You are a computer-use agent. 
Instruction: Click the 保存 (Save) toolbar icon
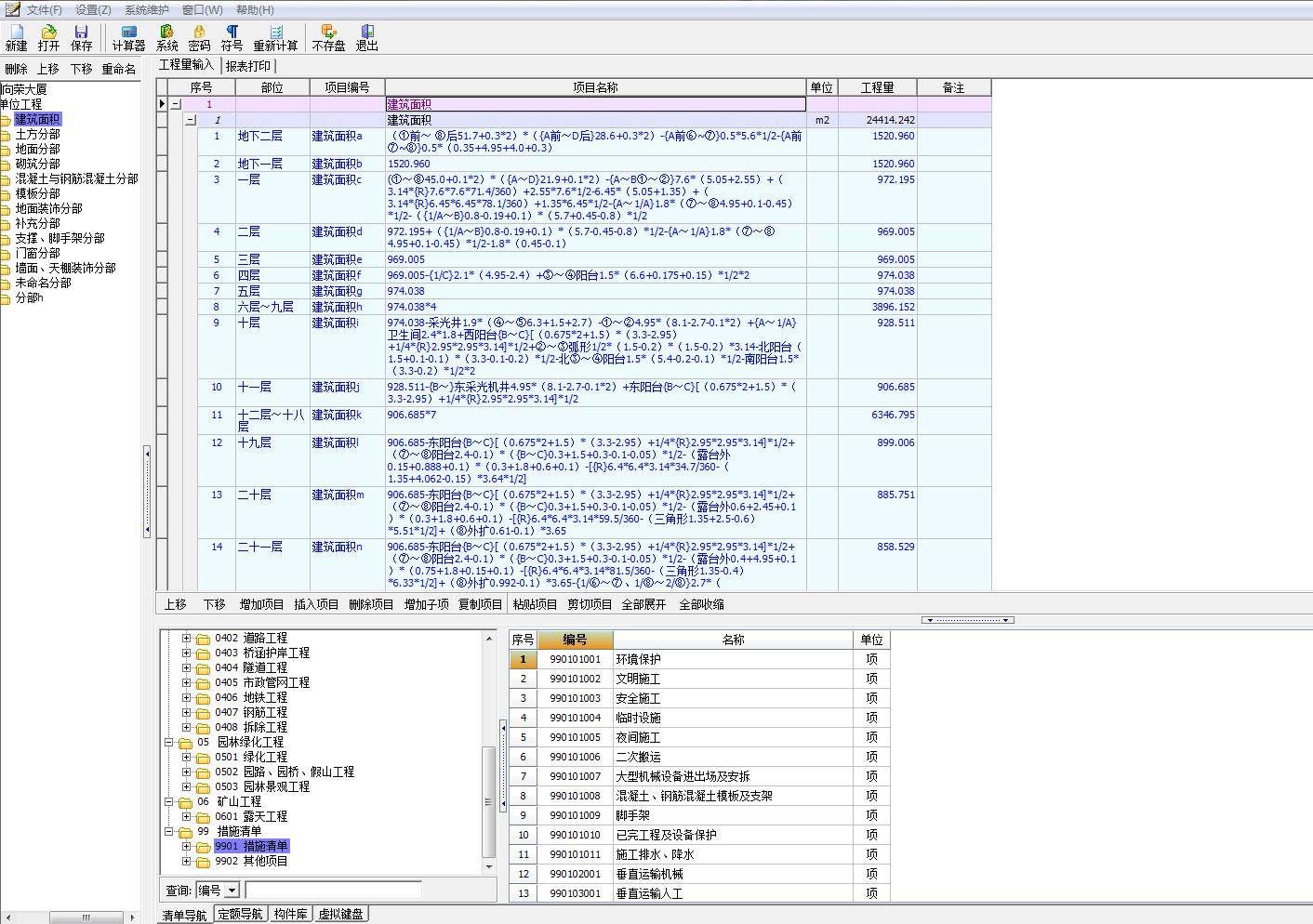(82, 37)
